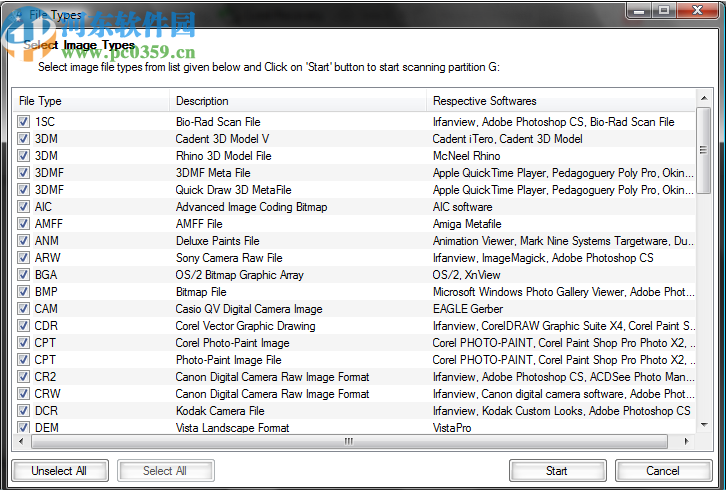Image resolution: width=728 pixels, height=490 pixels.
Task: Click Cadent iTero, Cadent 3D Model cell
Action: pyautogui.click(x=507, y=139)
